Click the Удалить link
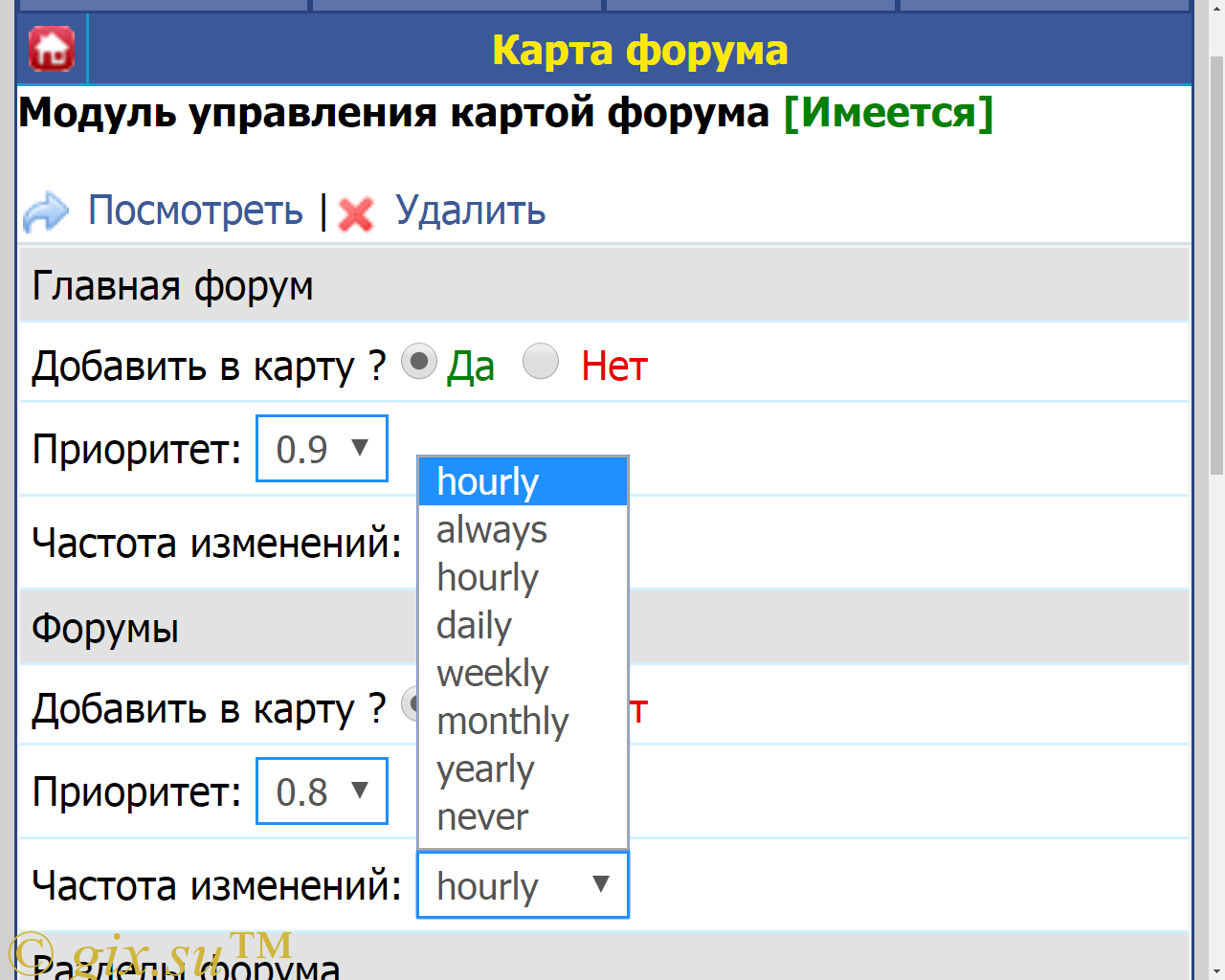This screenshot has height=980, width=1225. click(470, 211)
